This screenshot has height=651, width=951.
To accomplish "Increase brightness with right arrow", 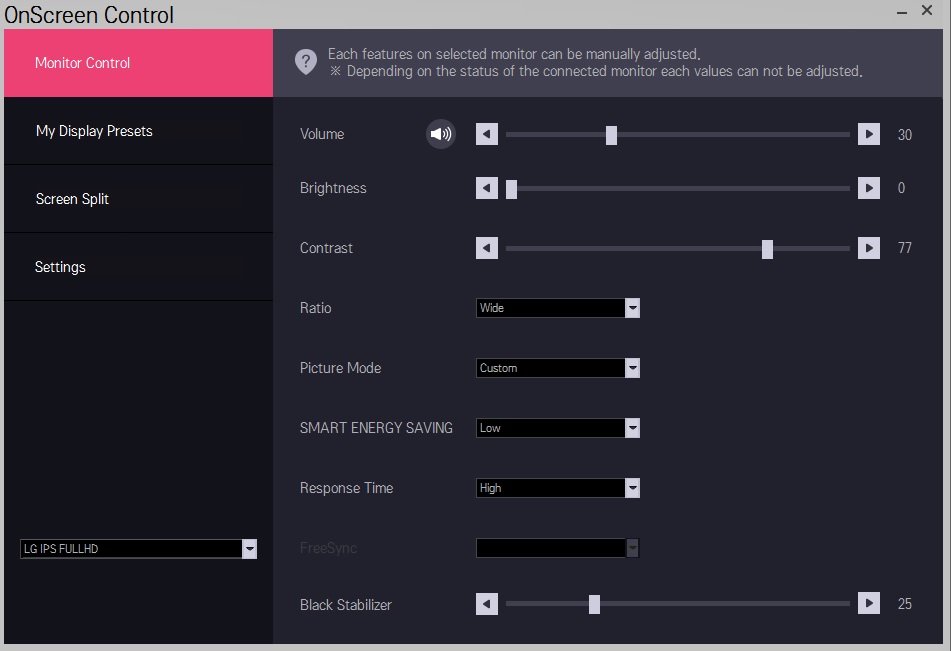I will pos(869,188).
